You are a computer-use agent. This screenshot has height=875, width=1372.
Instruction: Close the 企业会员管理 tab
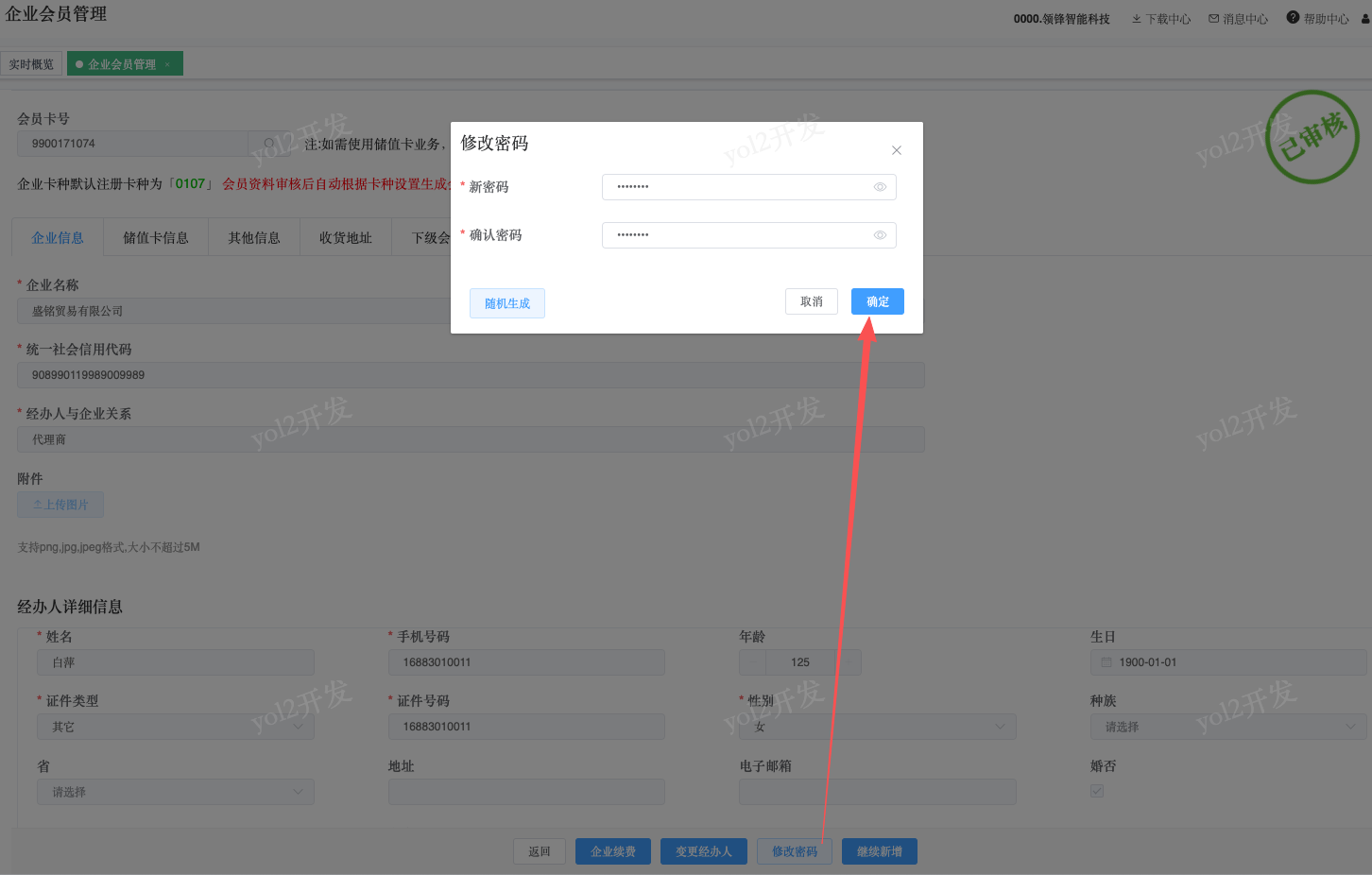(x=167, y=65)
